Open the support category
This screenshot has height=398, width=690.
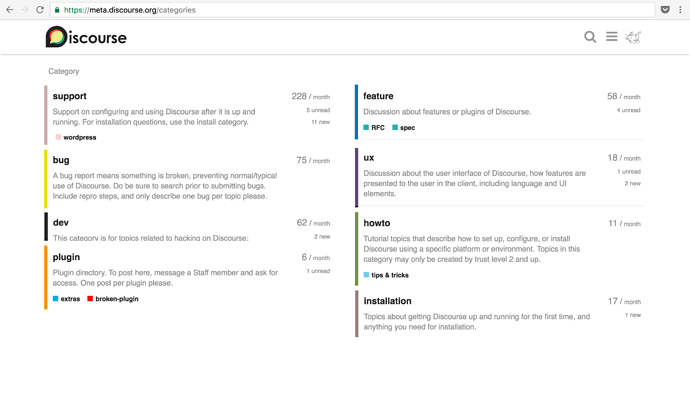click(70, 96)
